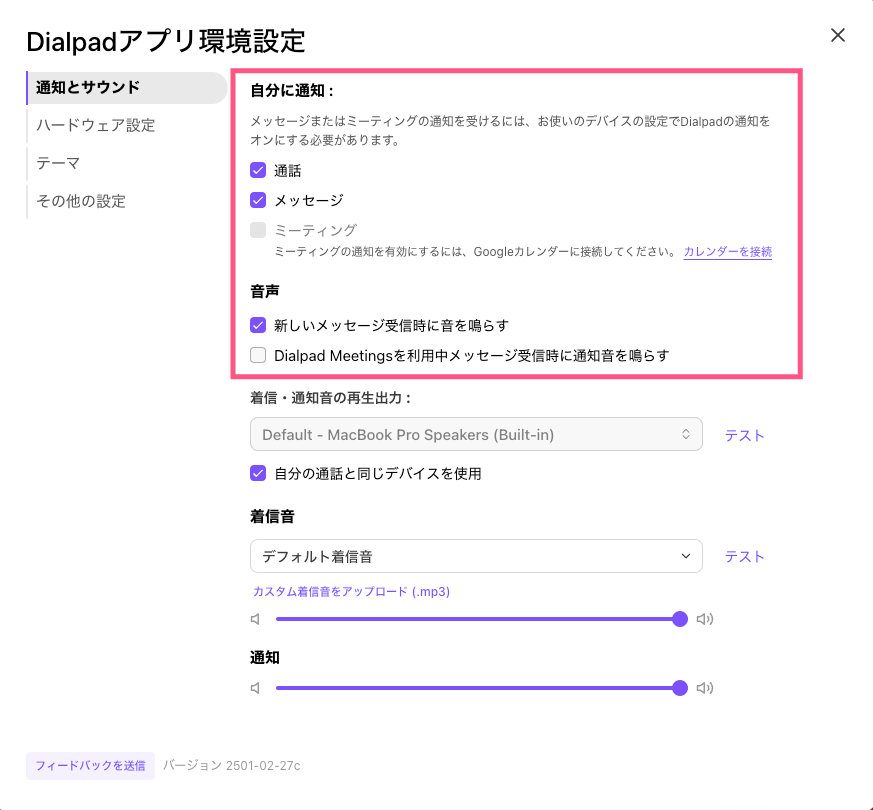Select the 通知とサウンド tab
The image size is (873, 810).
[127, 87]
